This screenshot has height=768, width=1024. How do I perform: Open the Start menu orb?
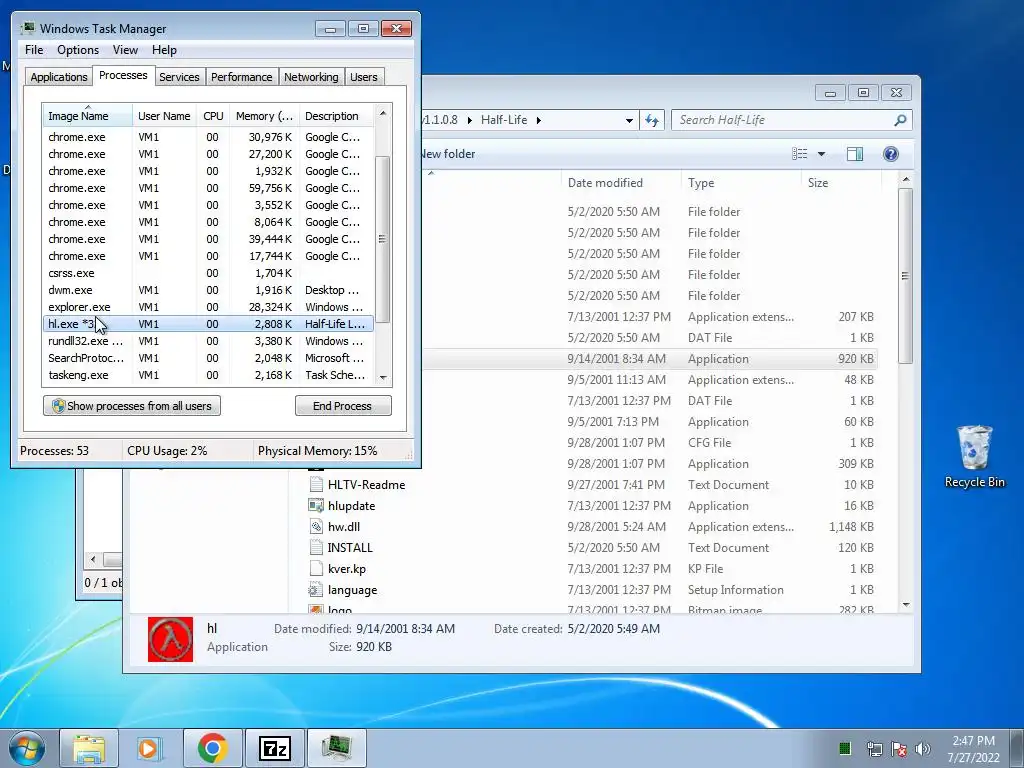26,748
